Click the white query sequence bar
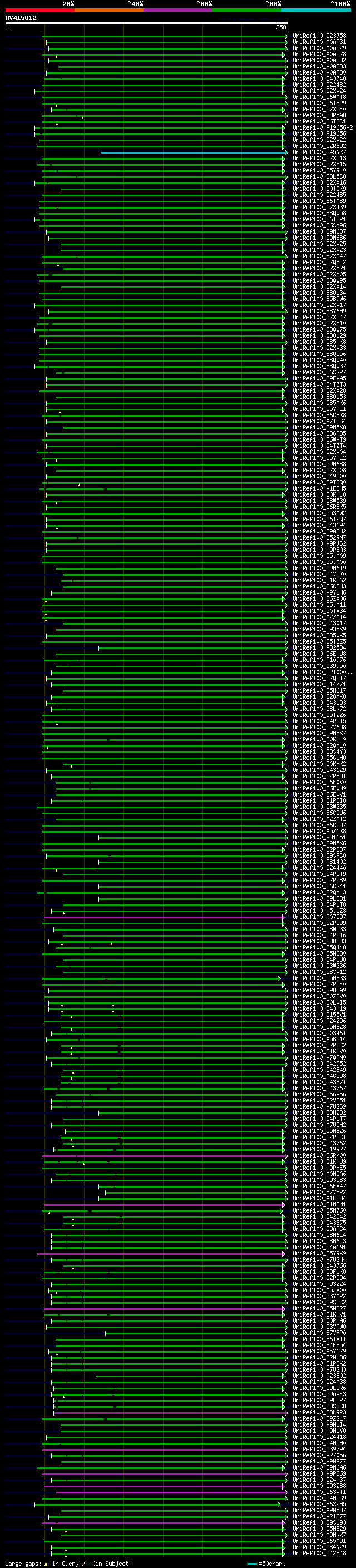Screen dimensions: 356x1568 [x=147, y=22]
